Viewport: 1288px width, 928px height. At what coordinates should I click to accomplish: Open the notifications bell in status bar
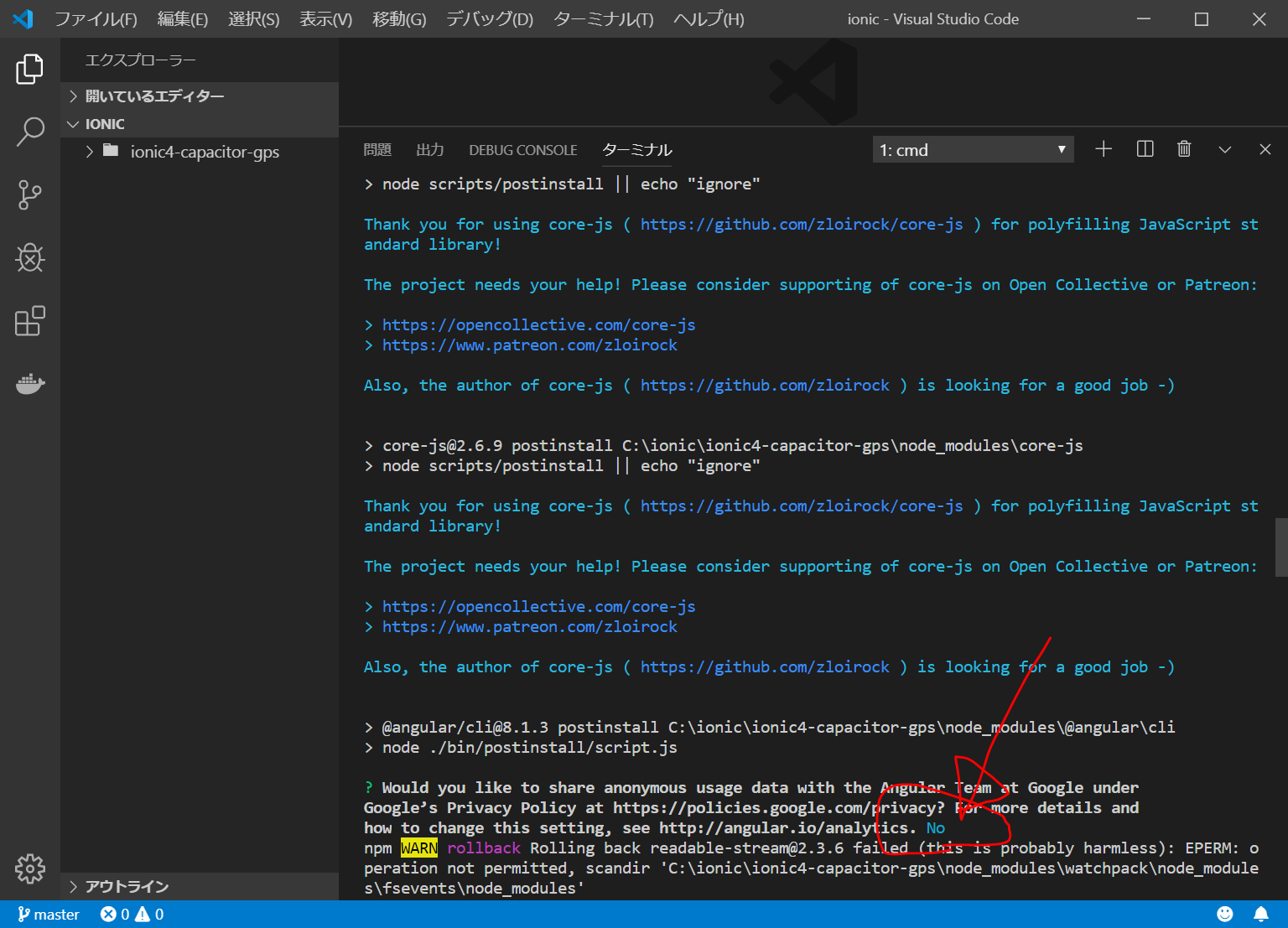[x=1260, y=914]
